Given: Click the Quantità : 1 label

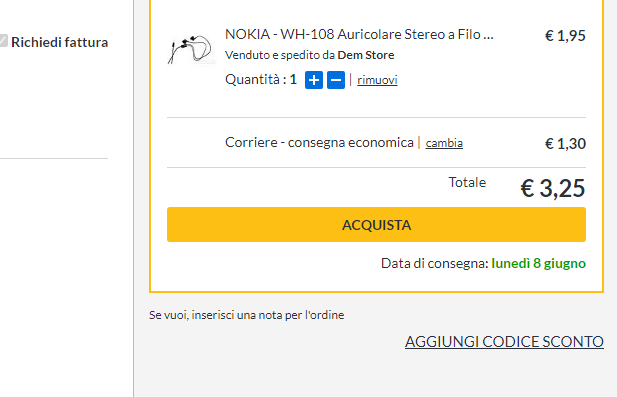Looking at the screenshot, I should pos(260,80).
